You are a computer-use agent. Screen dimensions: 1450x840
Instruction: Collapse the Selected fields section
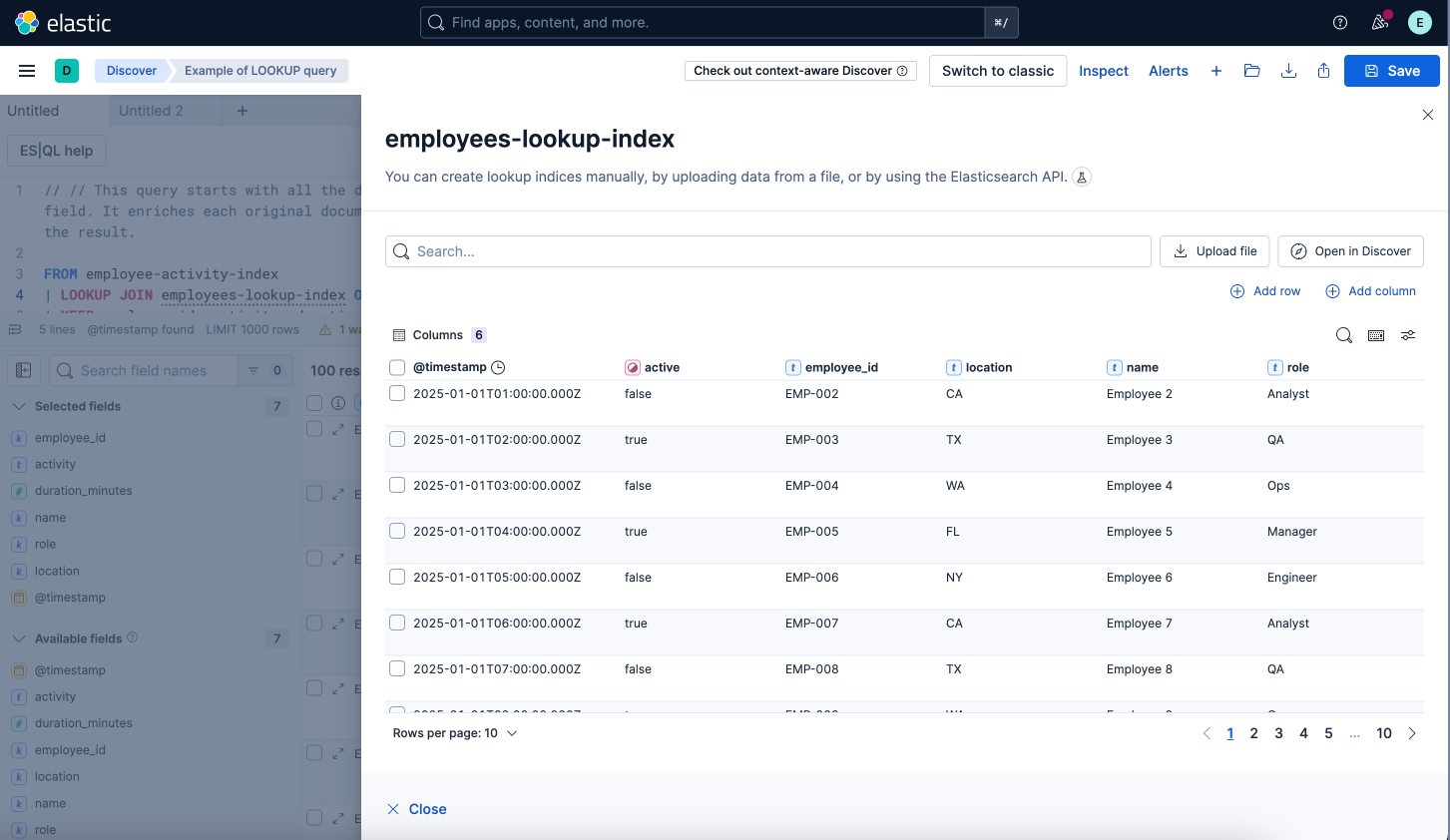pos(21,406)
